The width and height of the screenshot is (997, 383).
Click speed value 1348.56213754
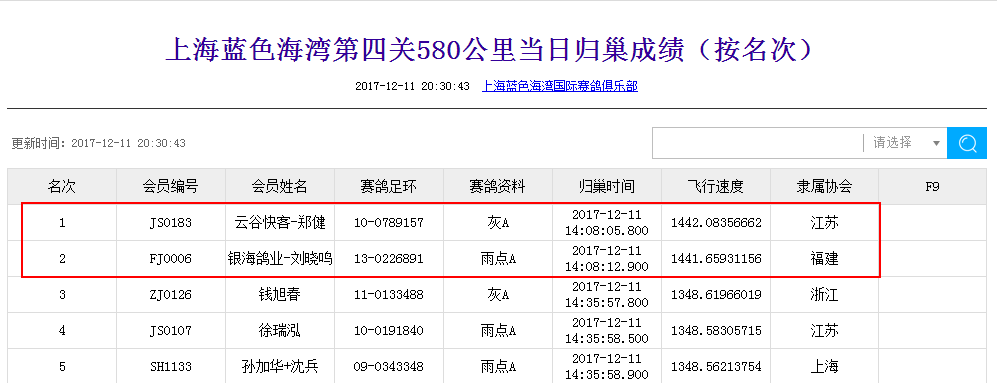[716, 367]
